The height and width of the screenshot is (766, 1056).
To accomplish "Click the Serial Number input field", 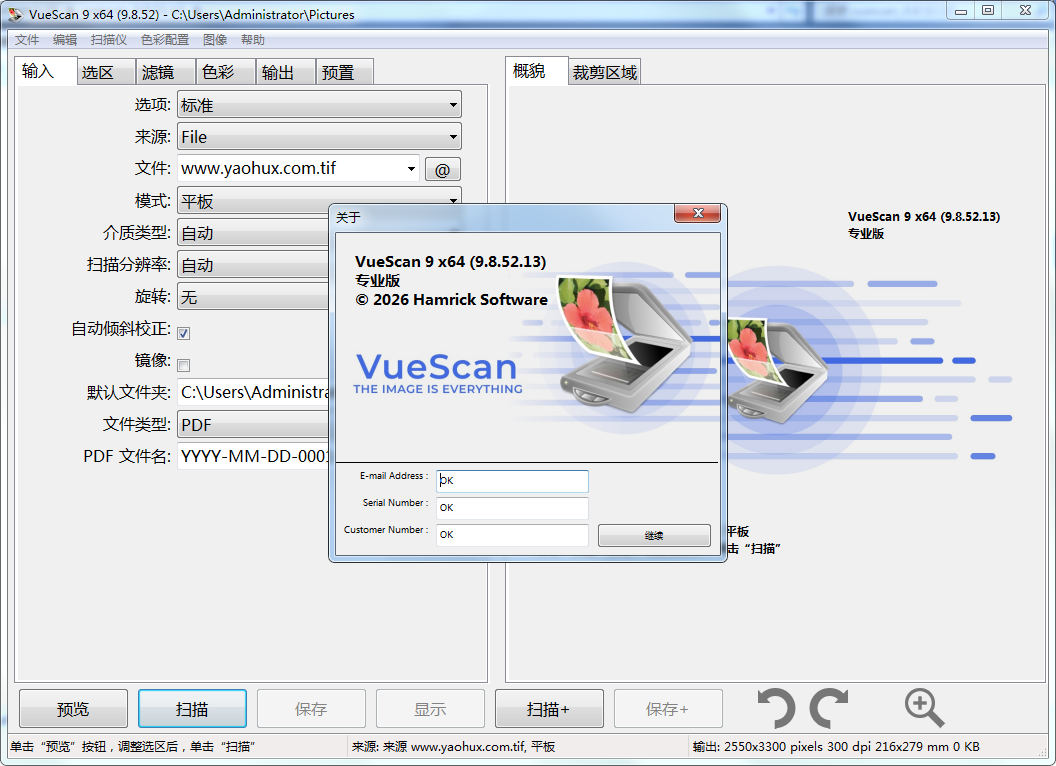I will (512, 508).
